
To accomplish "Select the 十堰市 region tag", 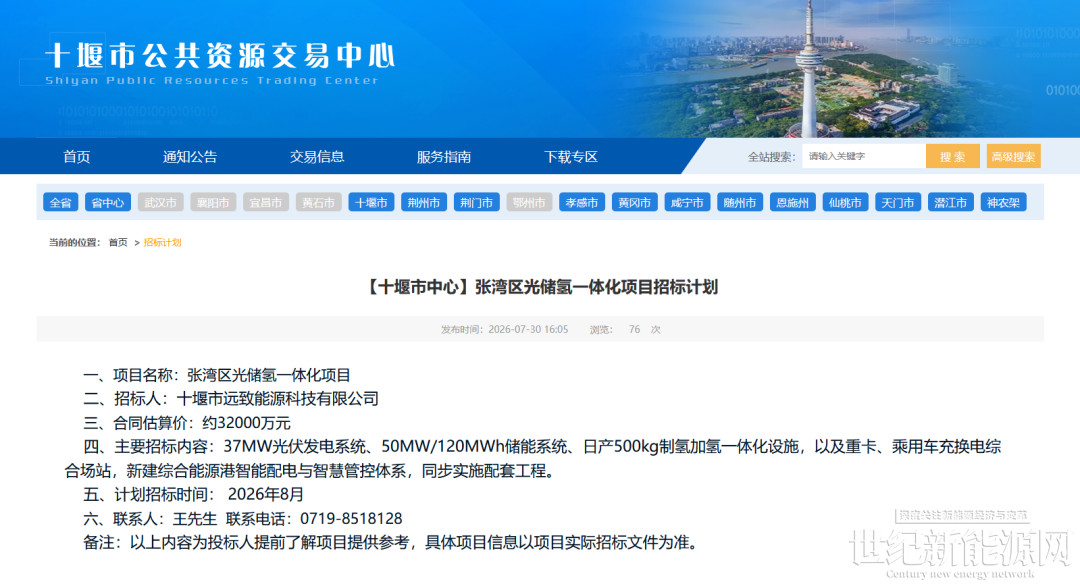I will pos(371,202).
